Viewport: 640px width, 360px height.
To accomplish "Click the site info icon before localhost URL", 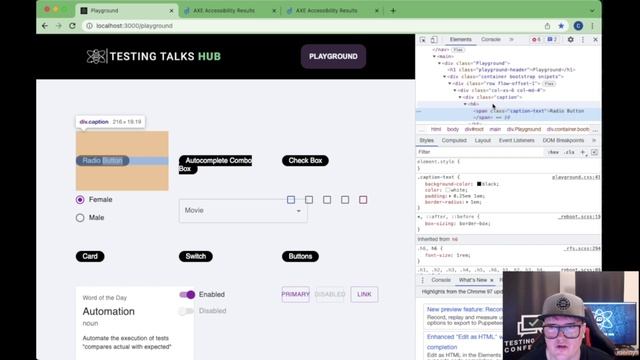I will point(89,26).
